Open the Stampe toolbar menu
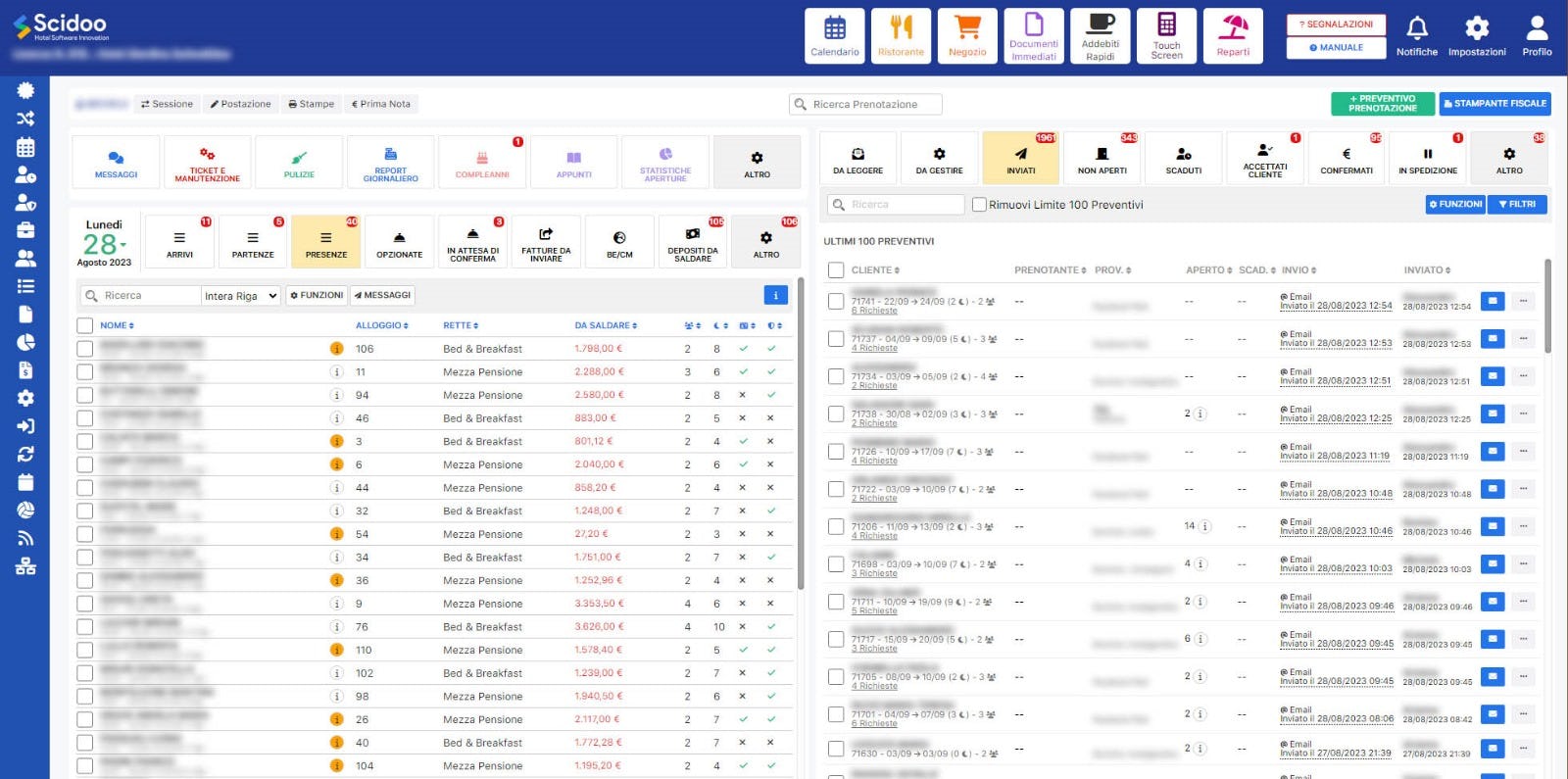The image size is (1568, 779). pos(312,104)
